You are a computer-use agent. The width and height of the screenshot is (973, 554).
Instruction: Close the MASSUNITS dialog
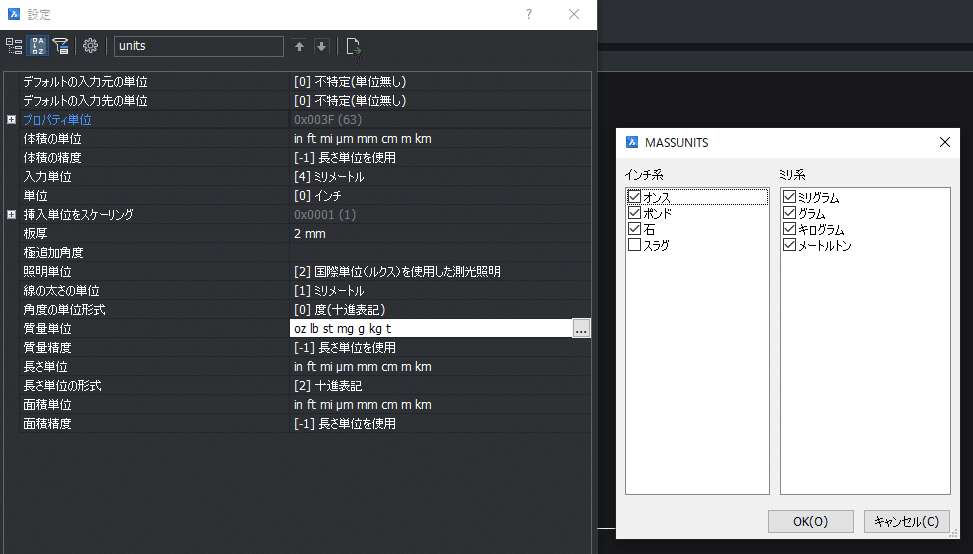944,142
